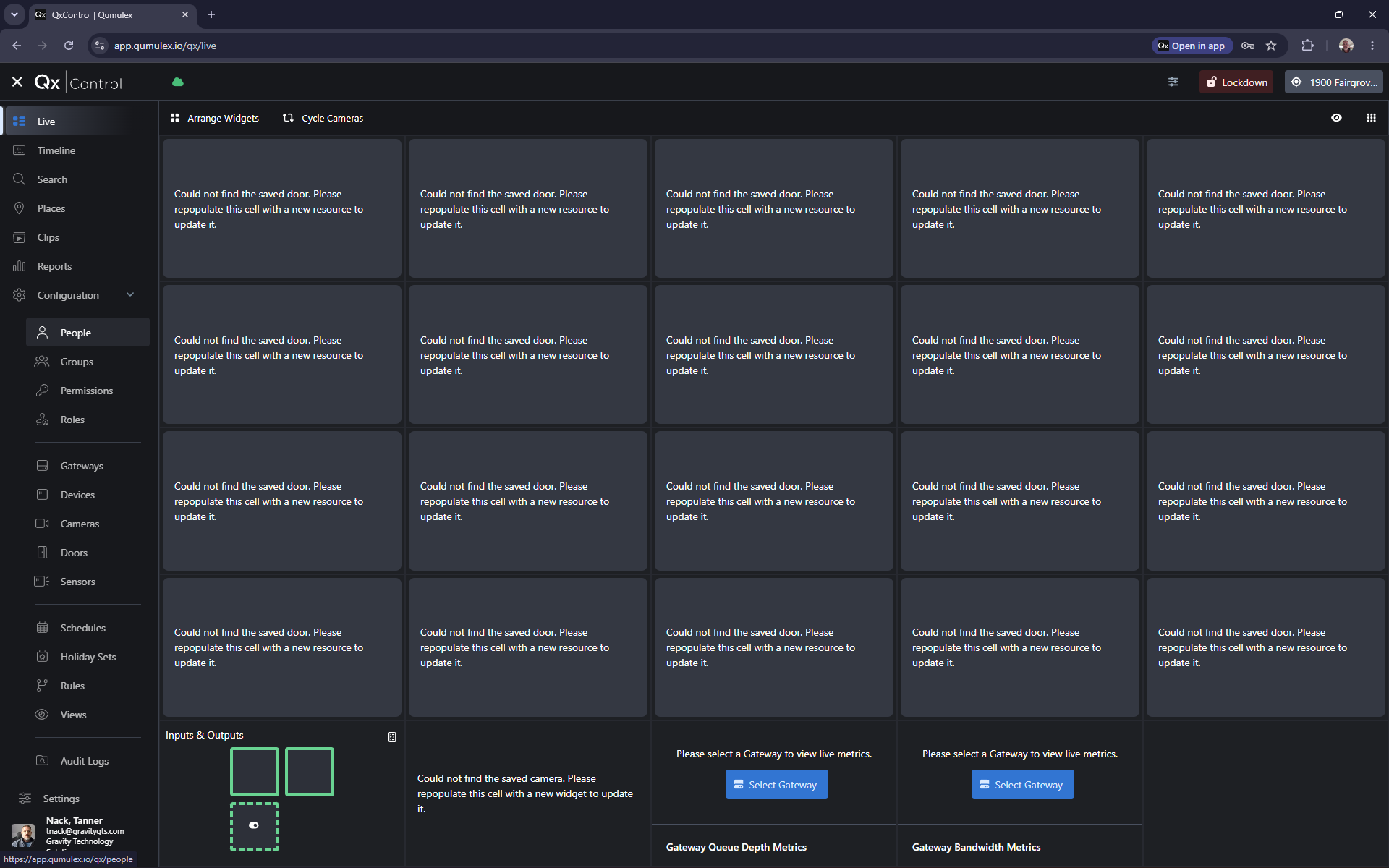Bookmark this page with star icon
Viewport: 1389px width, 868px height.
pyautogui.click(x=1271, y=46)
